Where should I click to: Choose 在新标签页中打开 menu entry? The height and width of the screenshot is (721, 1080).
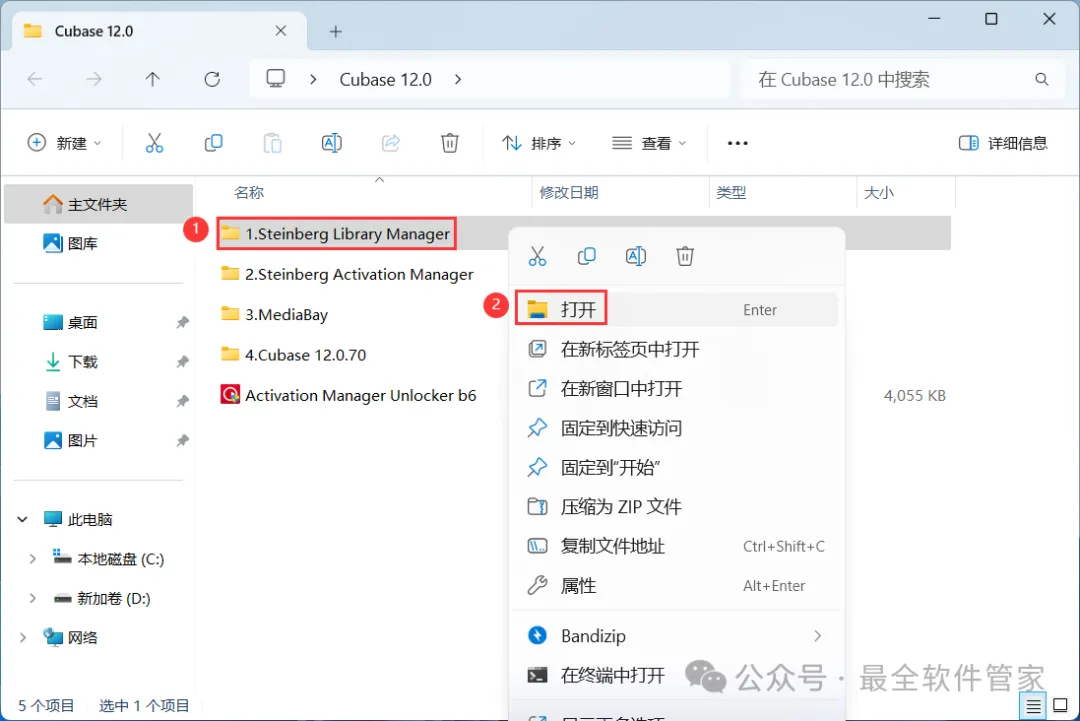click(x=676, y=349)
